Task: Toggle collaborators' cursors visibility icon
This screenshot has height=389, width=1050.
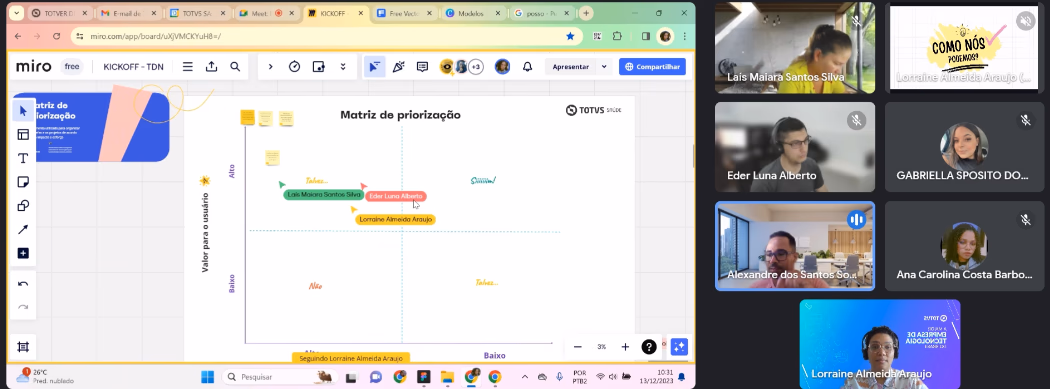Action: pos(374,67)
